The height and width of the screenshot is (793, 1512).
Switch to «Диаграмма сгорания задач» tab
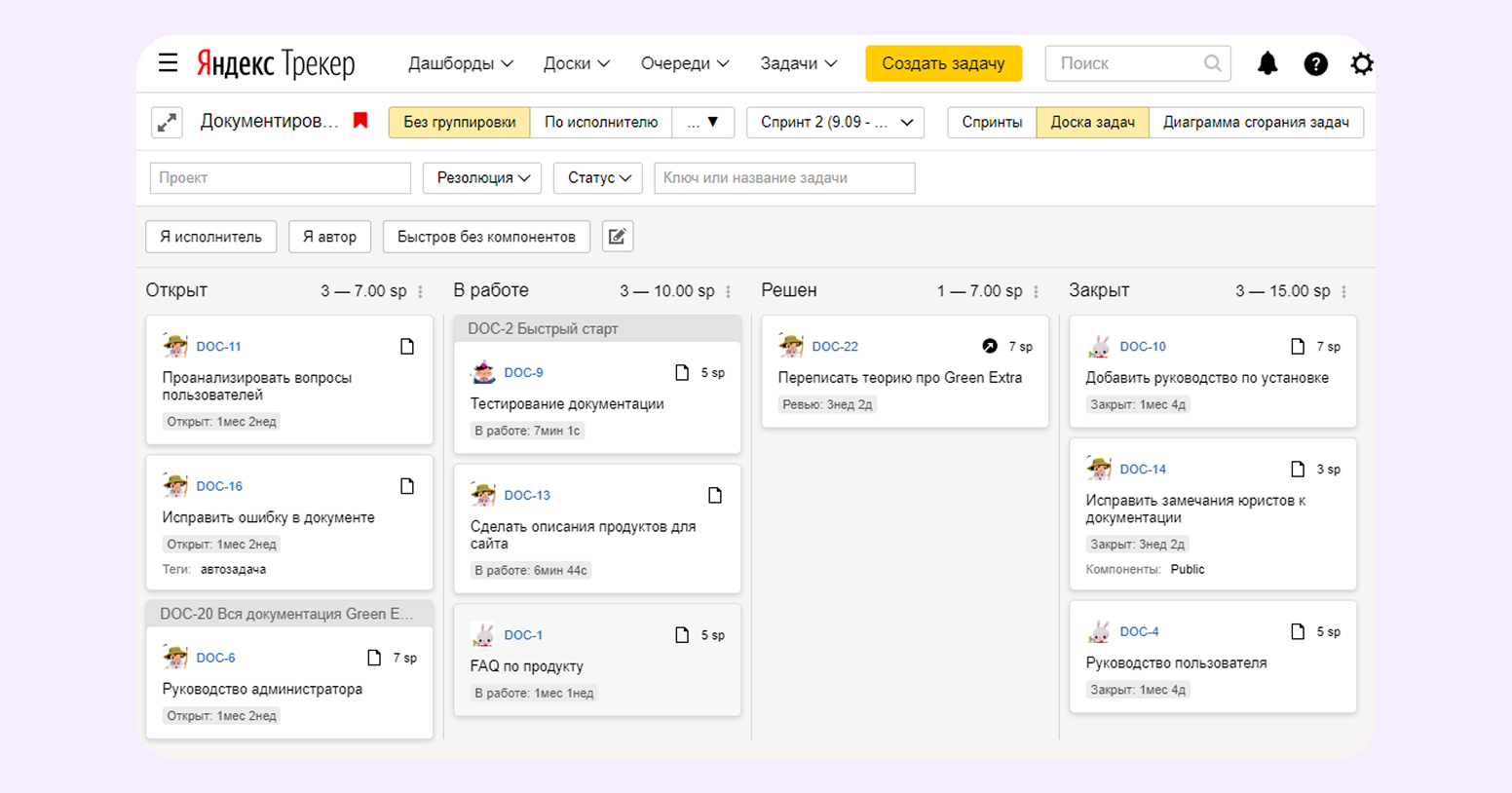tap(1255, 123)
